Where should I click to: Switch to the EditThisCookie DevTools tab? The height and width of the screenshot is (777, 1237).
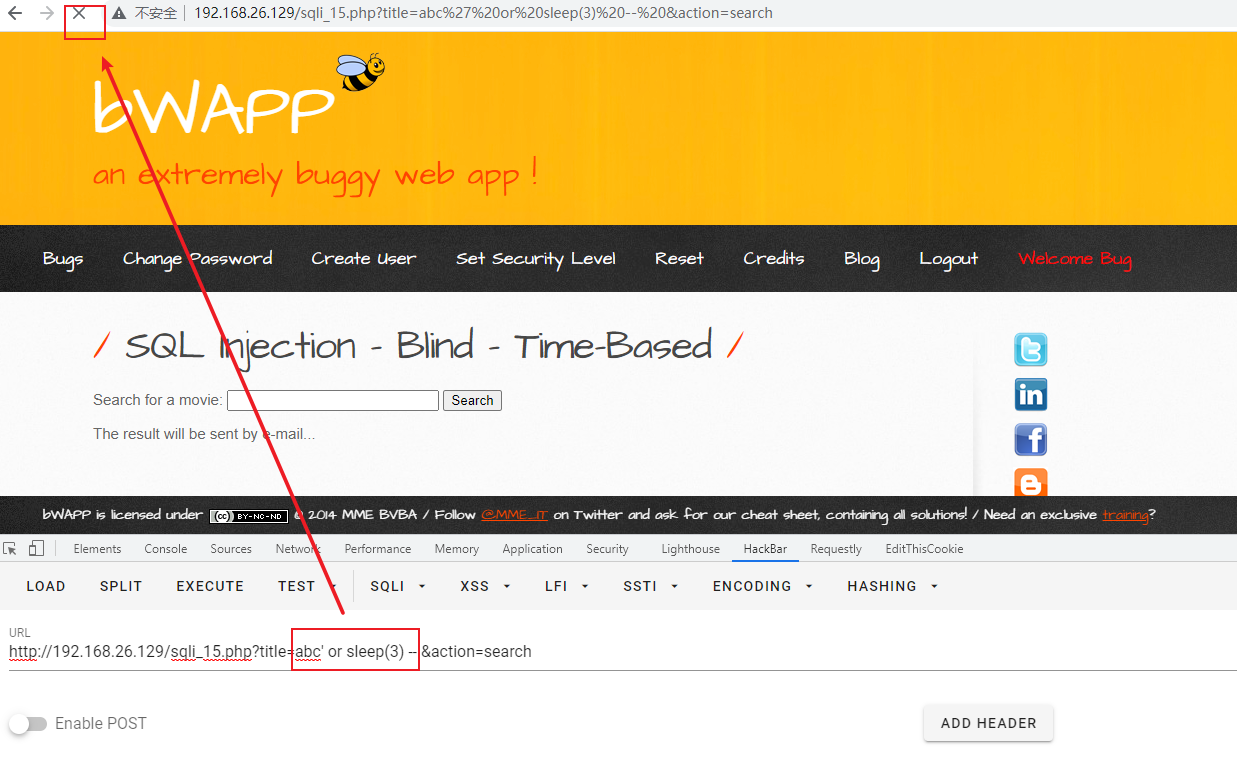coord(924,549)
